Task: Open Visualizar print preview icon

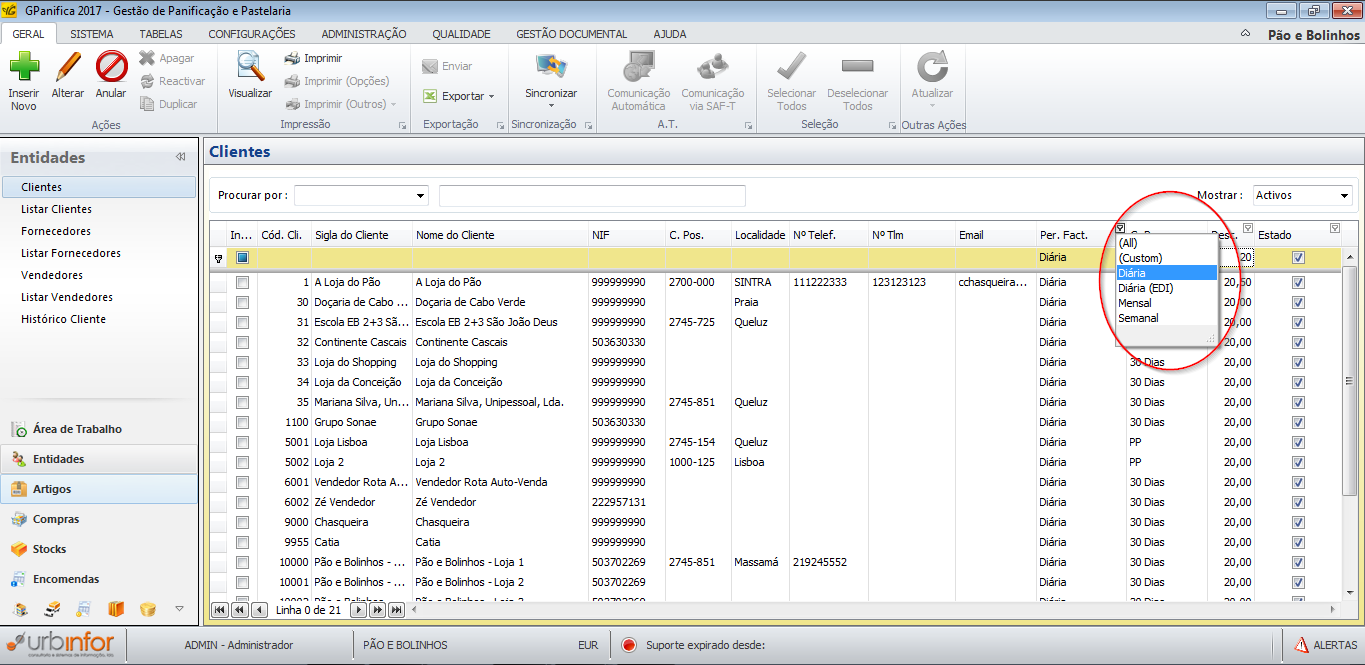Action: click(249, 67)
